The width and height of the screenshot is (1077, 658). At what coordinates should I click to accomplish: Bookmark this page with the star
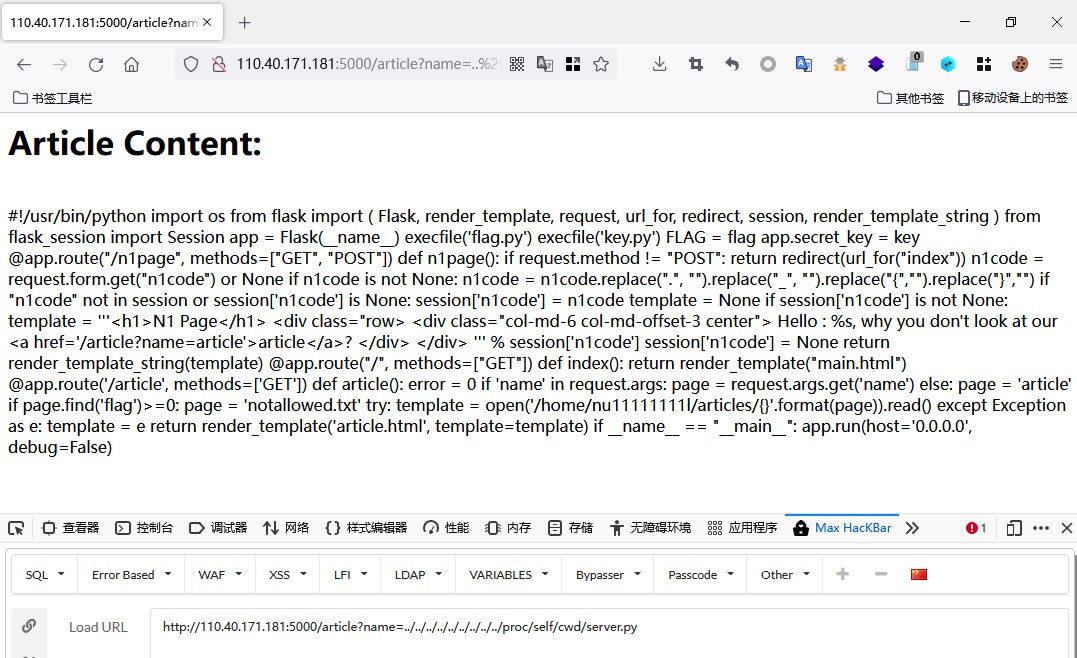(601, 65)
